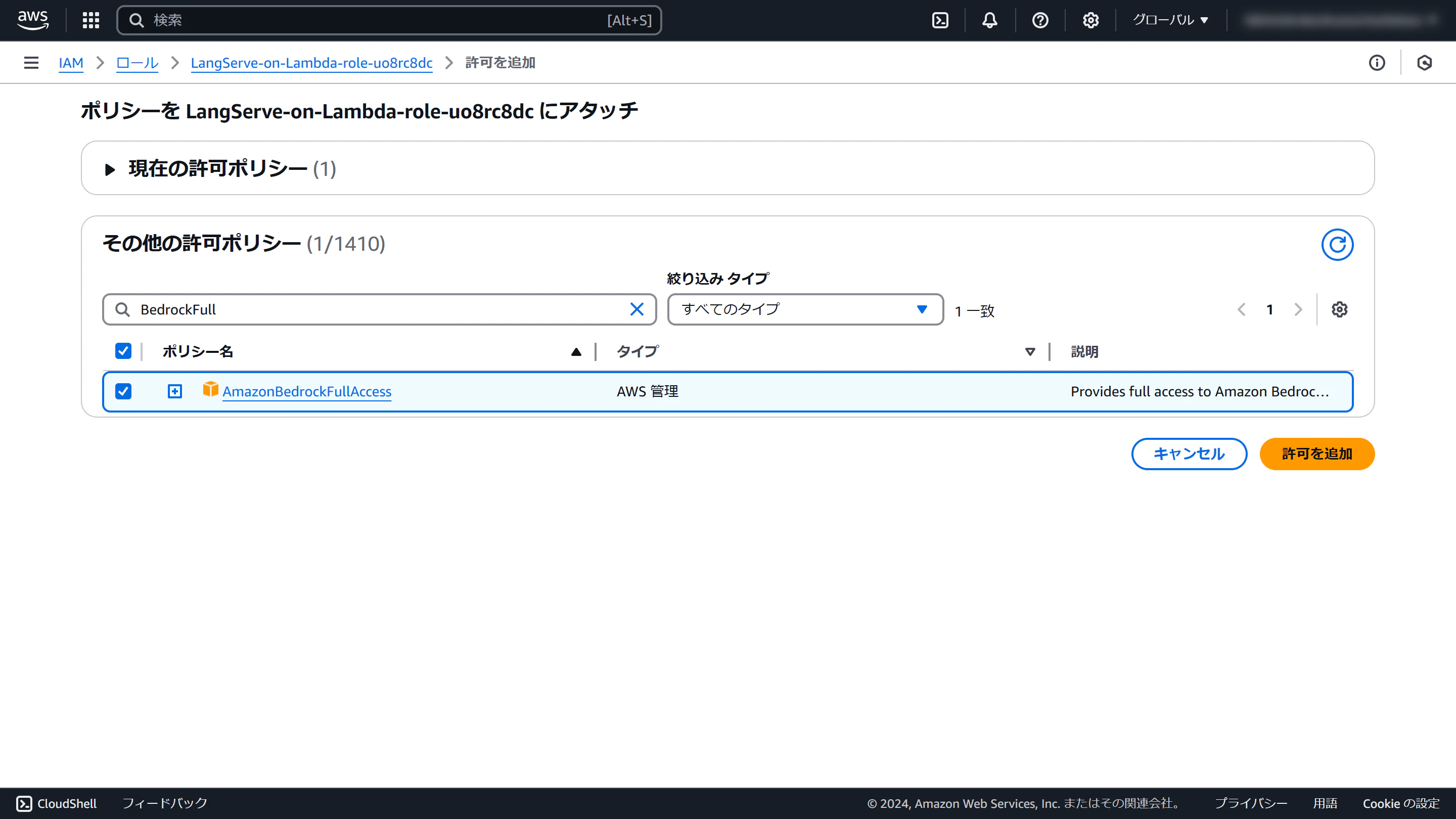The height and width of the screenshot is (819, 1456).
Task: Open the info panel icon
Action: (x=1377, y=63)
